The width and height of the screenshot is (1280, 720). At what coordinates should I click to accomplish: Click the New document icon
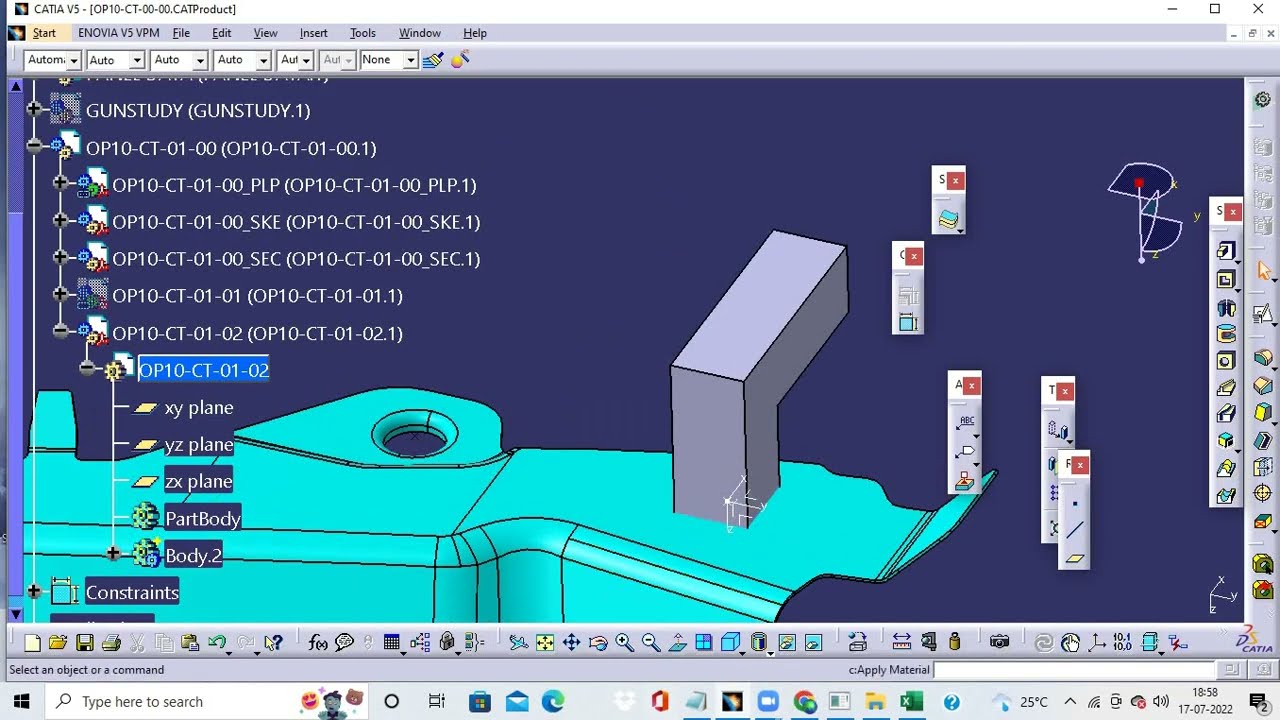pyautogui.click(x=32, y=643)
